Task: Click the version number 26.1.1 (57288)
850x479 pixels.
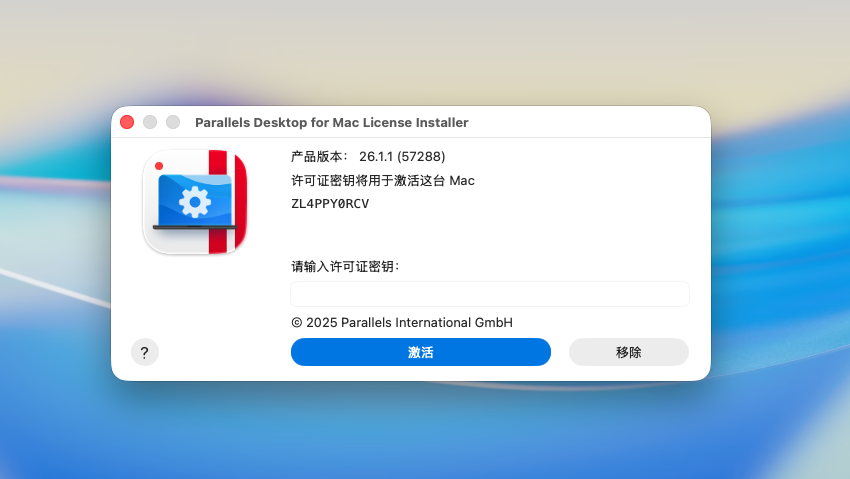Action: [402, 157]
